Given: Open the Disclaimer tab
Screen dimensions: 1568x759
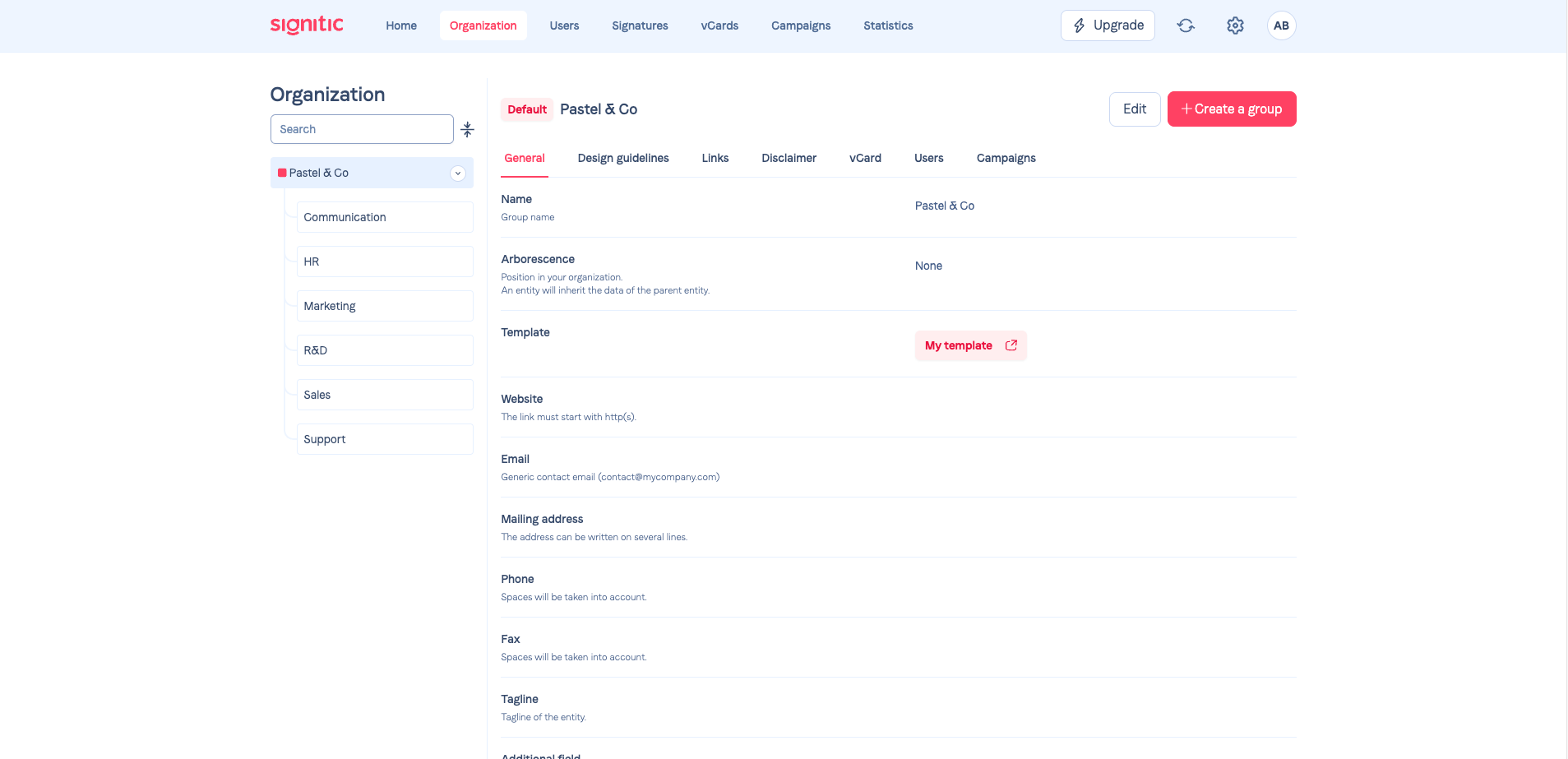Looking at the screenshot, I should [x=789, y=158].
